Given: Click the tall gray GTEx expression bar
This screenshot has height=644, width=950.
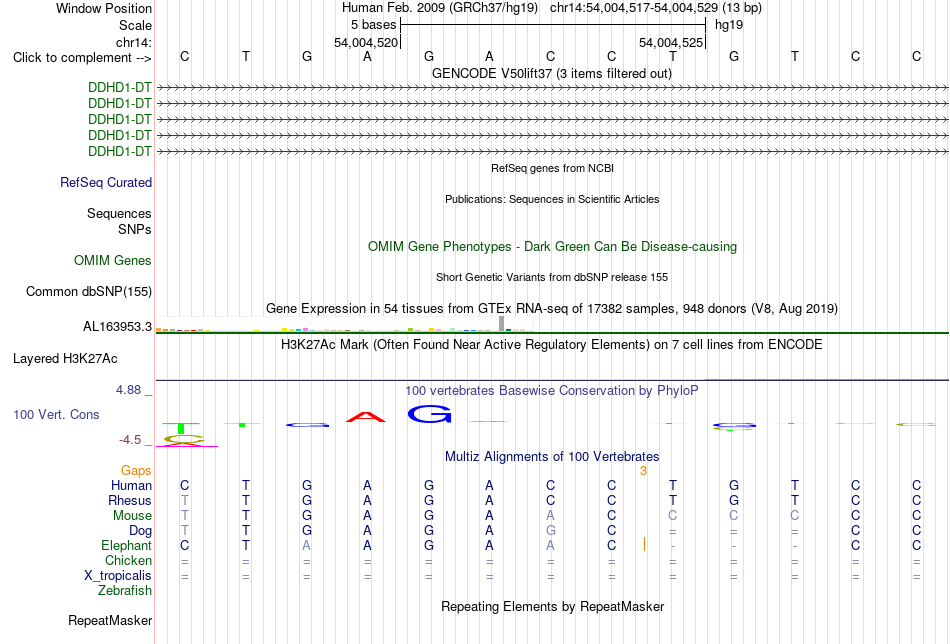Looking at the screenshot, I should pos(501,324).
